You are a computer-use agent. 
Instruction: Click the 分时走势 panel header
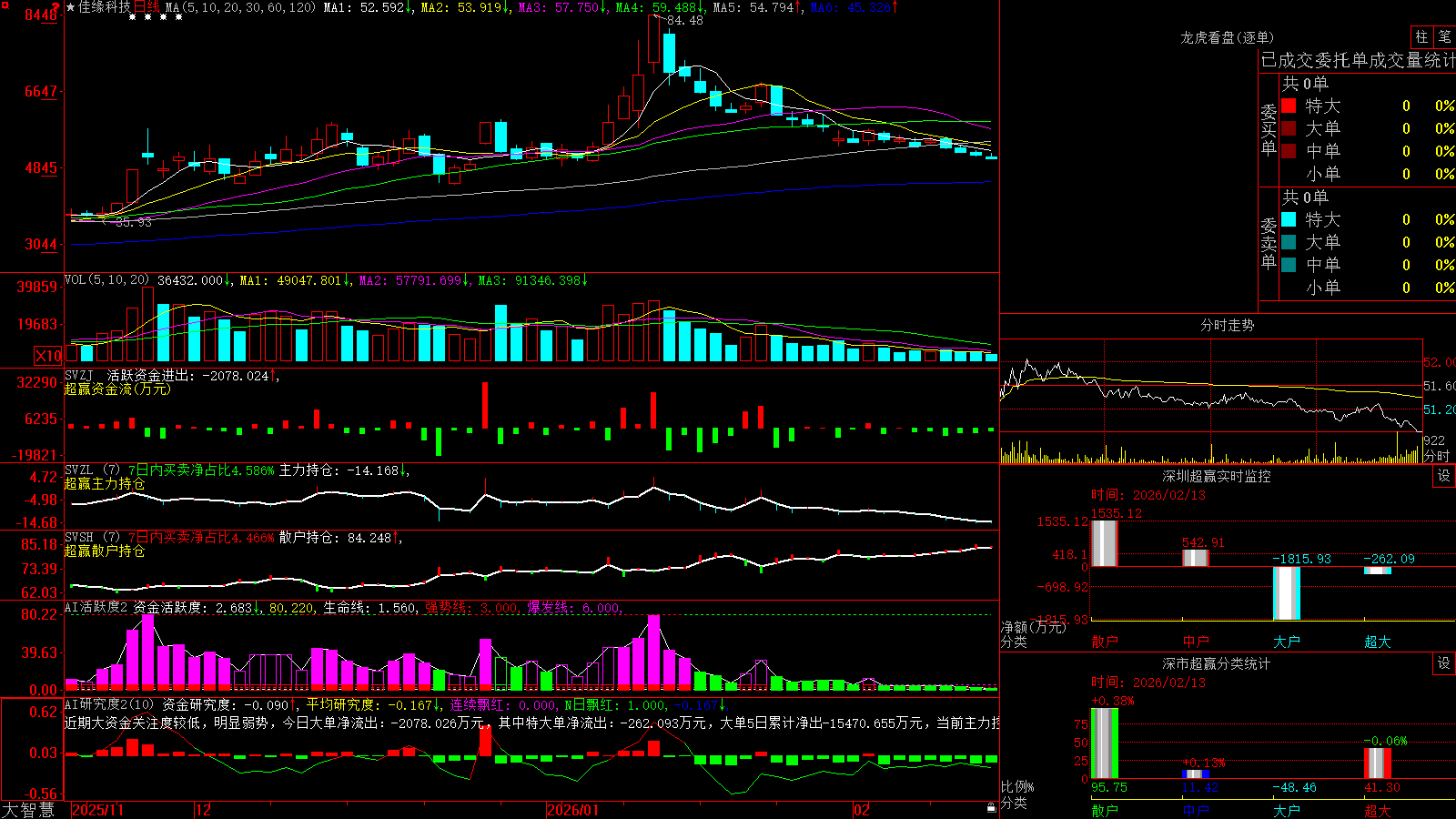coord(1228,325)
